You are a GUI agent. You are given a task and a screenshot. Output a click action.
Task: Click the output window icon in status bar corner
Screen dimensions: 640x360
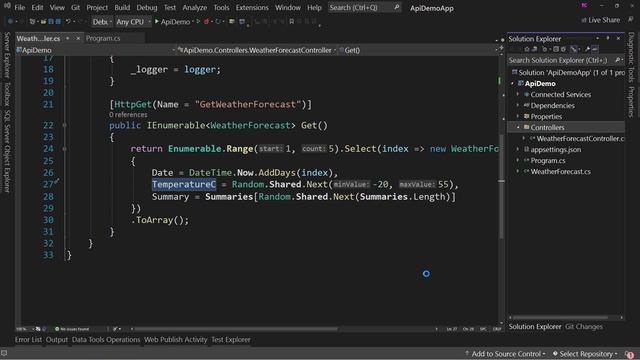pos(4,353)
